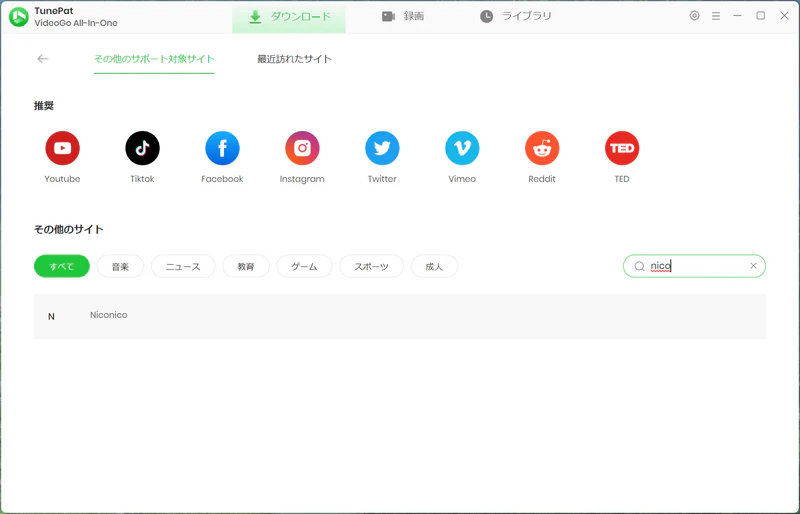Open the YouTube site icon

[x=62, y=148]
